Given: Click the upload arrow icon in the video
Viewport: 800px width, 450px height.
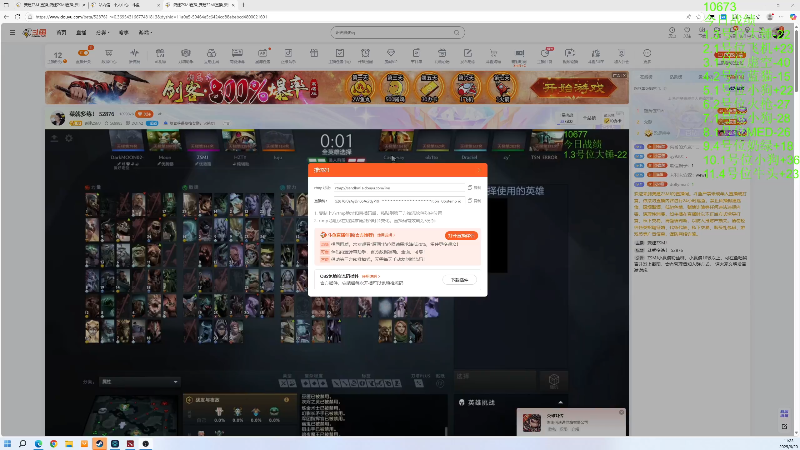Looking at the screenshot, I should 54,138.
